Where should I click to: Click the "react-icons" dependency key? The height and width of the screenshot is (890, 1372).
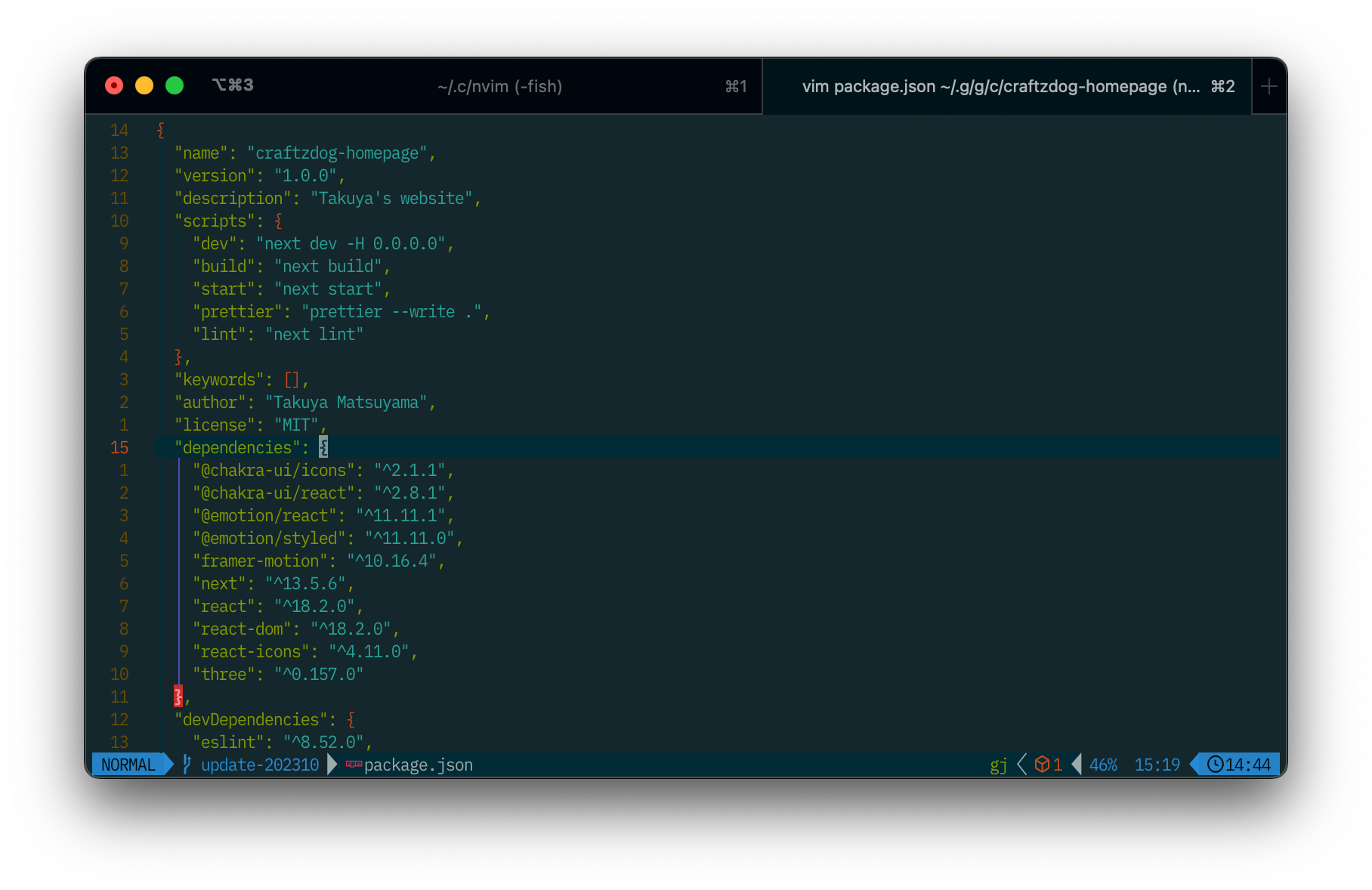[x=251, y=651]
